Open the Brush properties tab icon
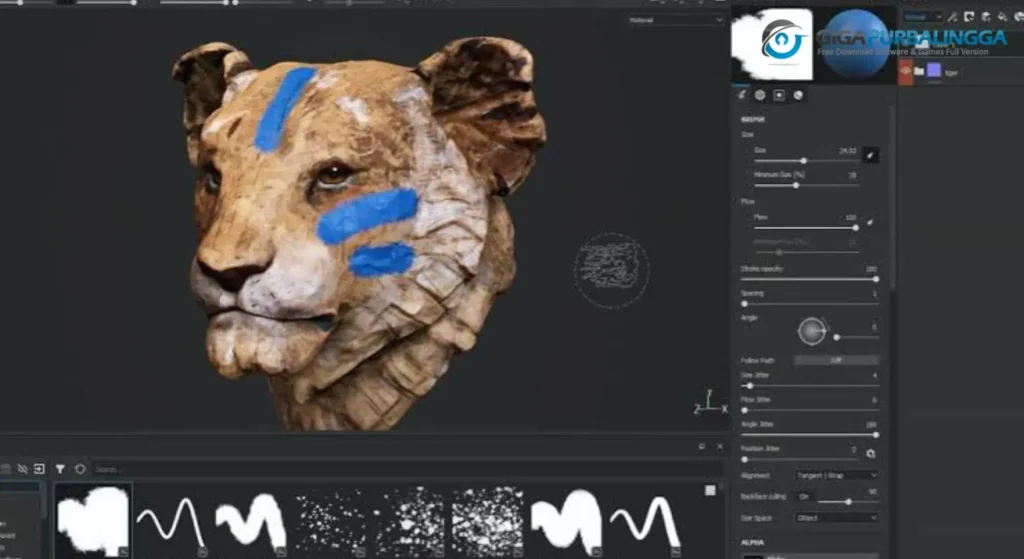 [742, 95]
